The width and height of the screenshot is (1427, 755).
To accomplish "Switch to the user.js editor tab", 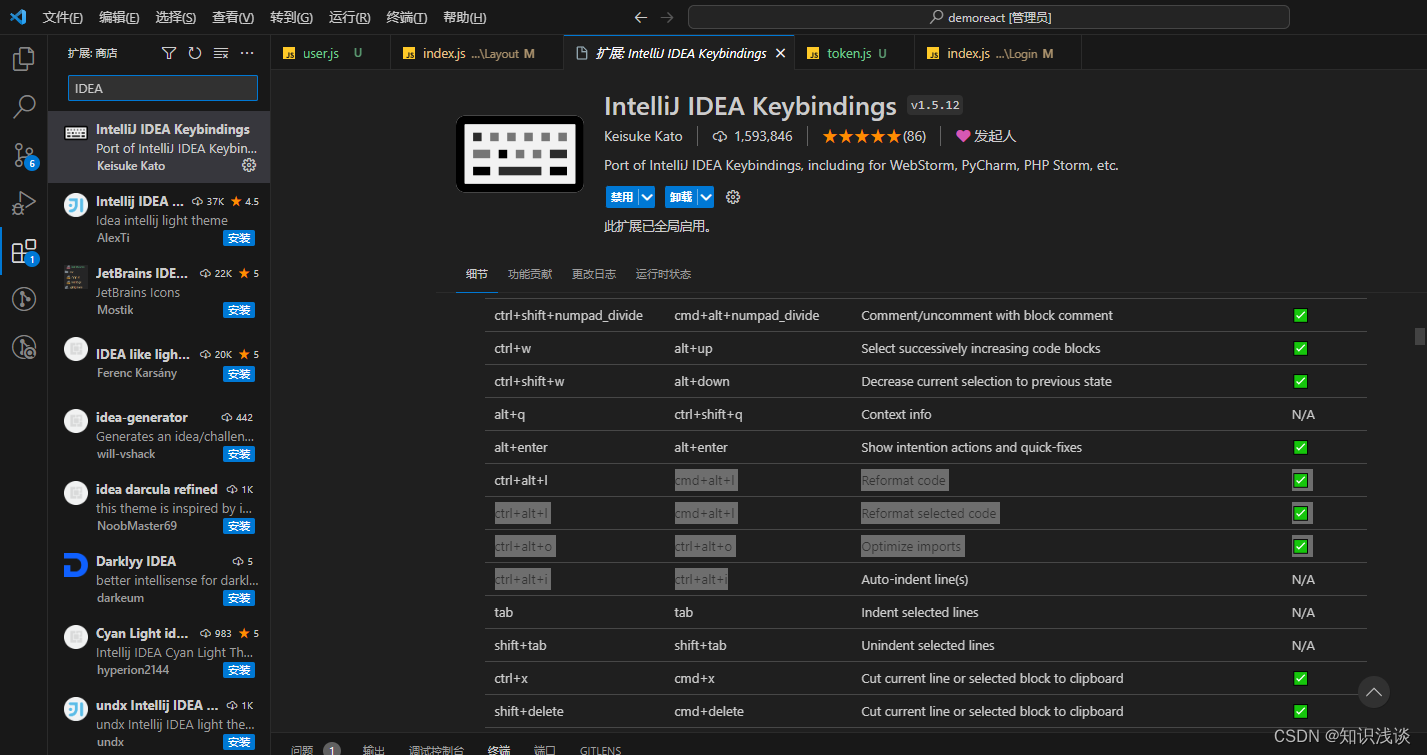I will 330,54.
